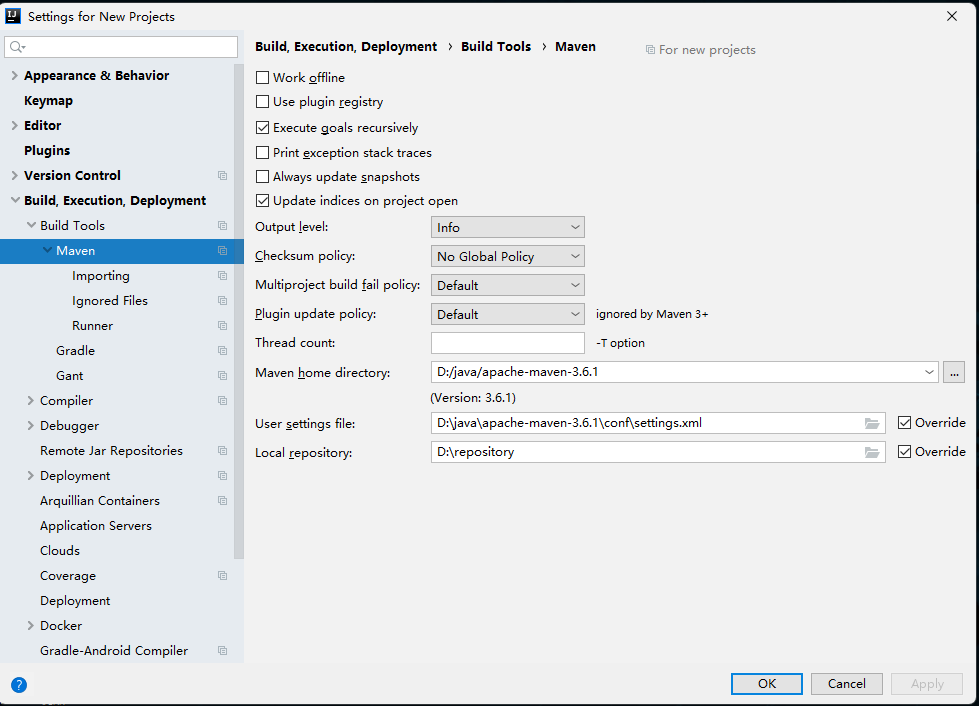Enable Always update snapshots checkbox

click(x=262, y=177)
